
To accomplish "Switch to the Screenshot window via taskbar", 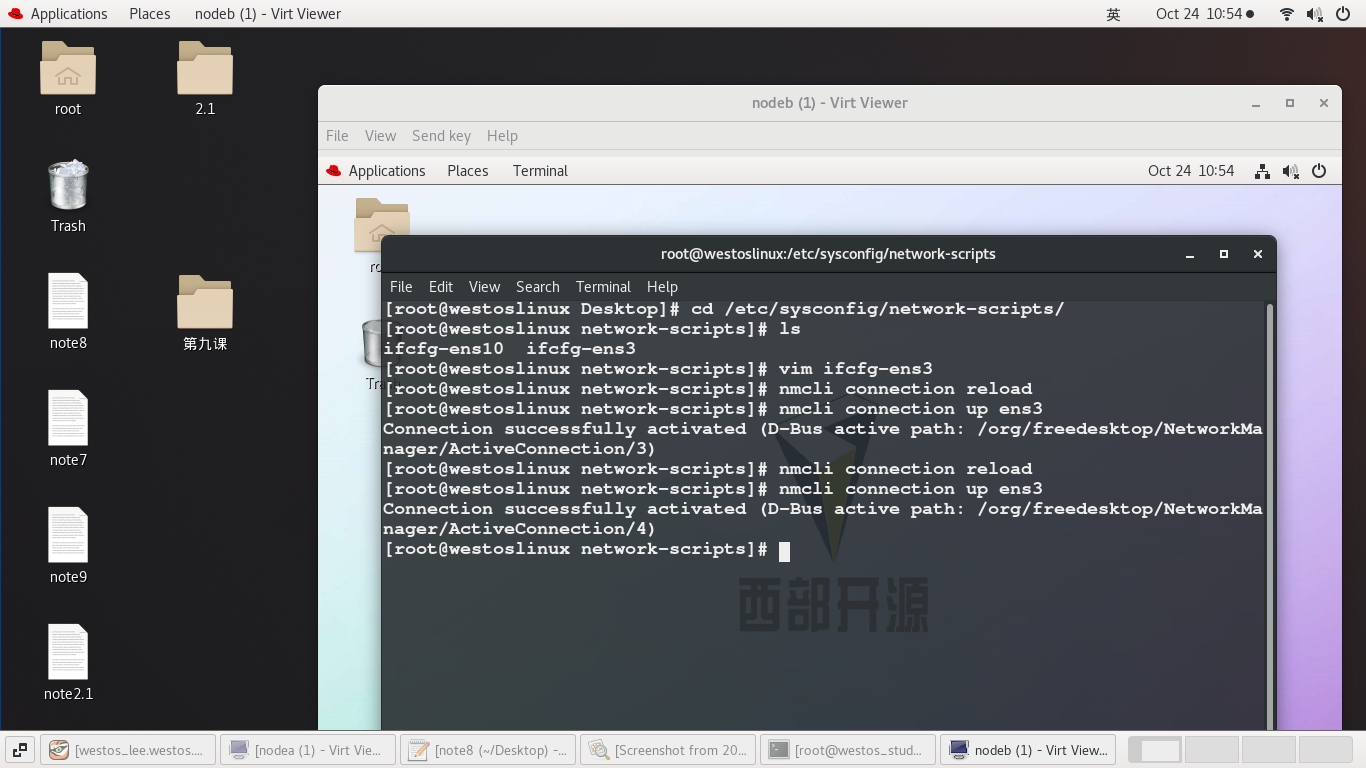I will (668, 749).
